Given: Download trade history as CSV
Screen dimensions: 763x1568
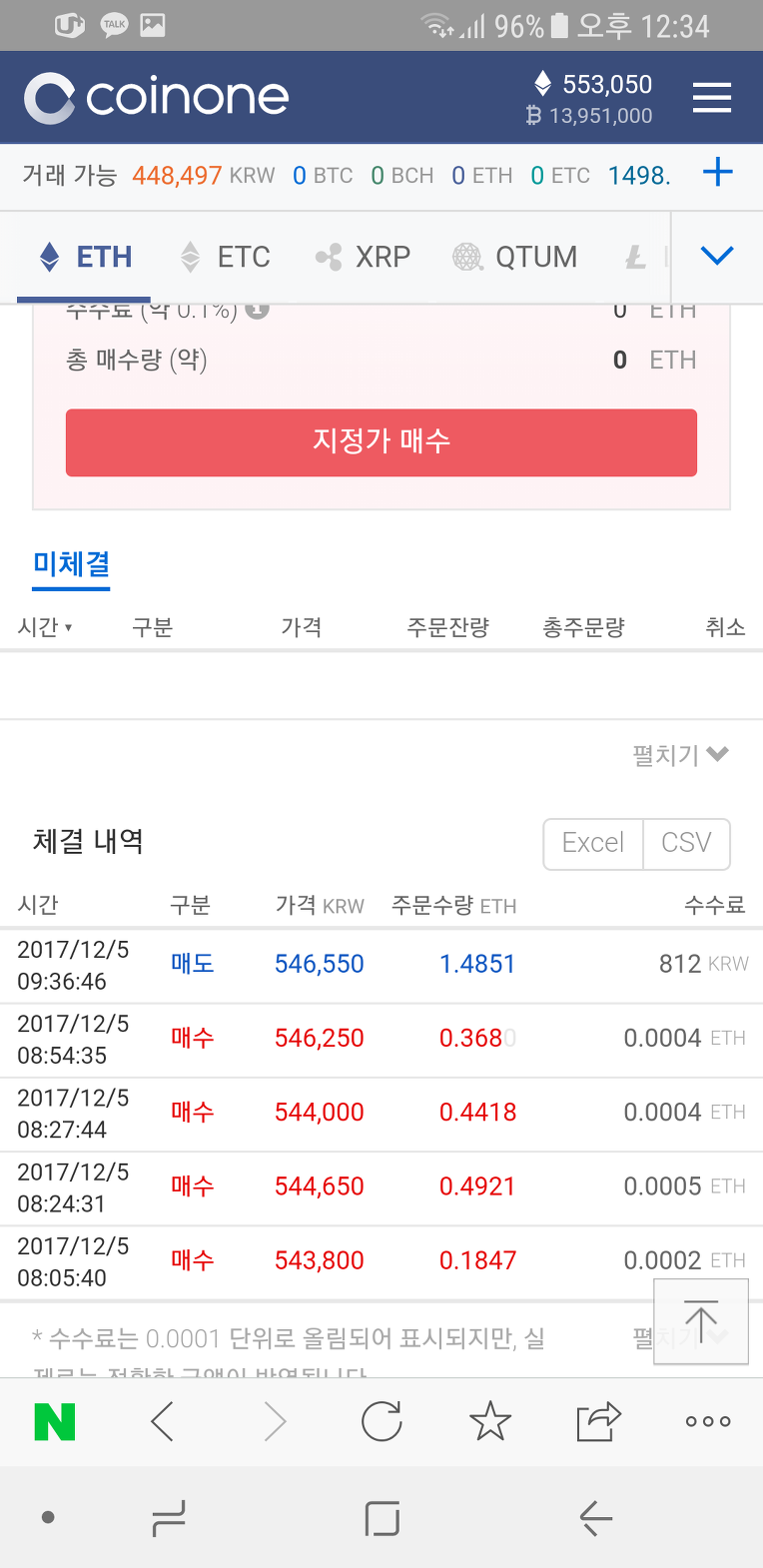Looking at the screenshot, I should coord(686,843).
